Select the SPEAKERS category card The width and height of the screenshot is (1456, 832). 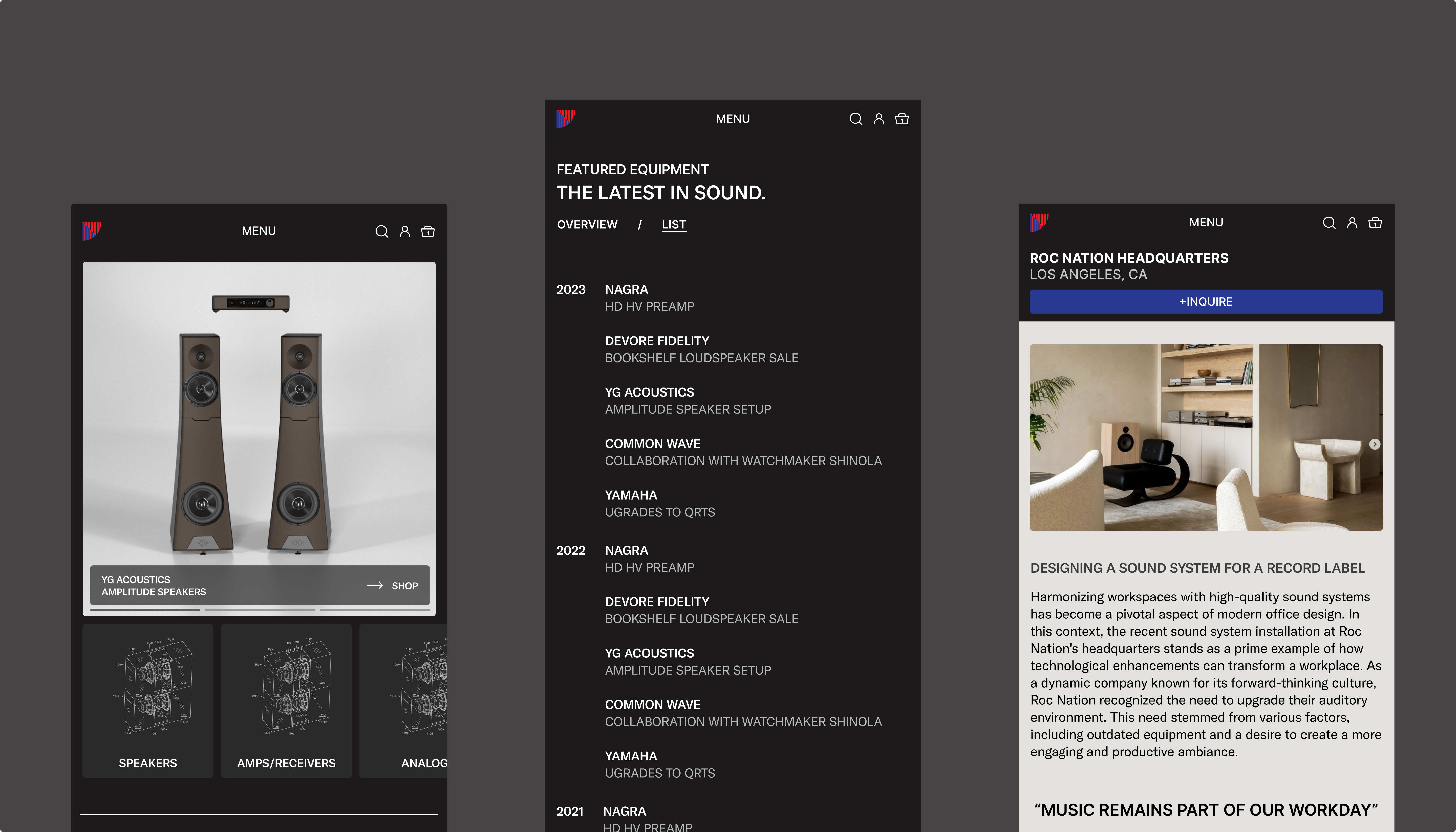coord(147,701)
